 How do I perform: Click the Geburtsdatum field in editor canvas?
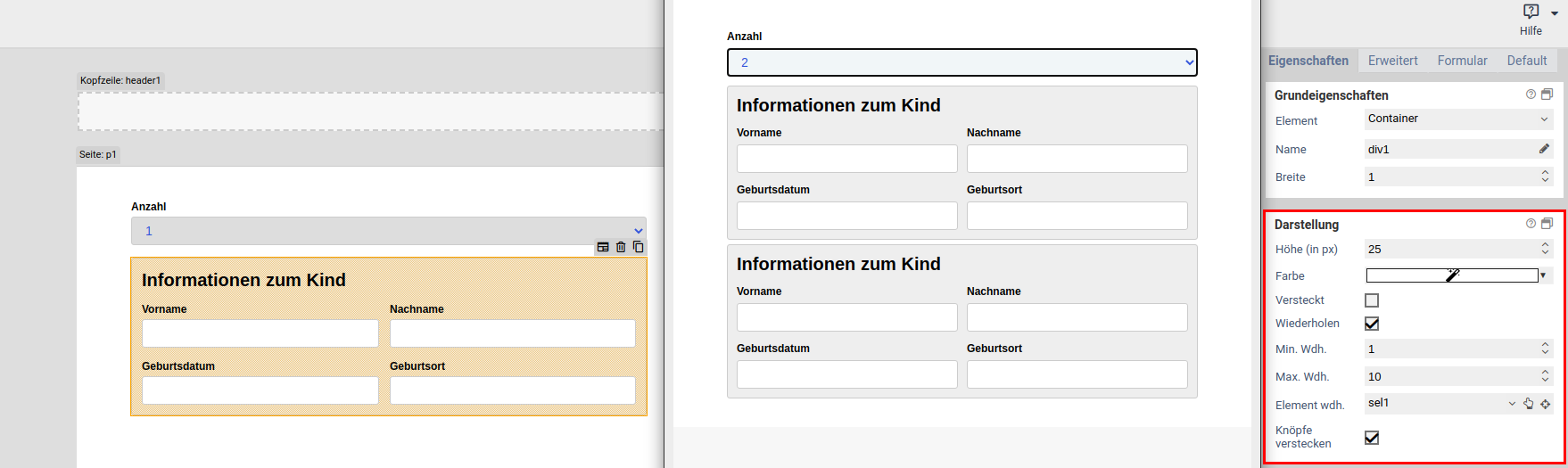click(260, 390)
